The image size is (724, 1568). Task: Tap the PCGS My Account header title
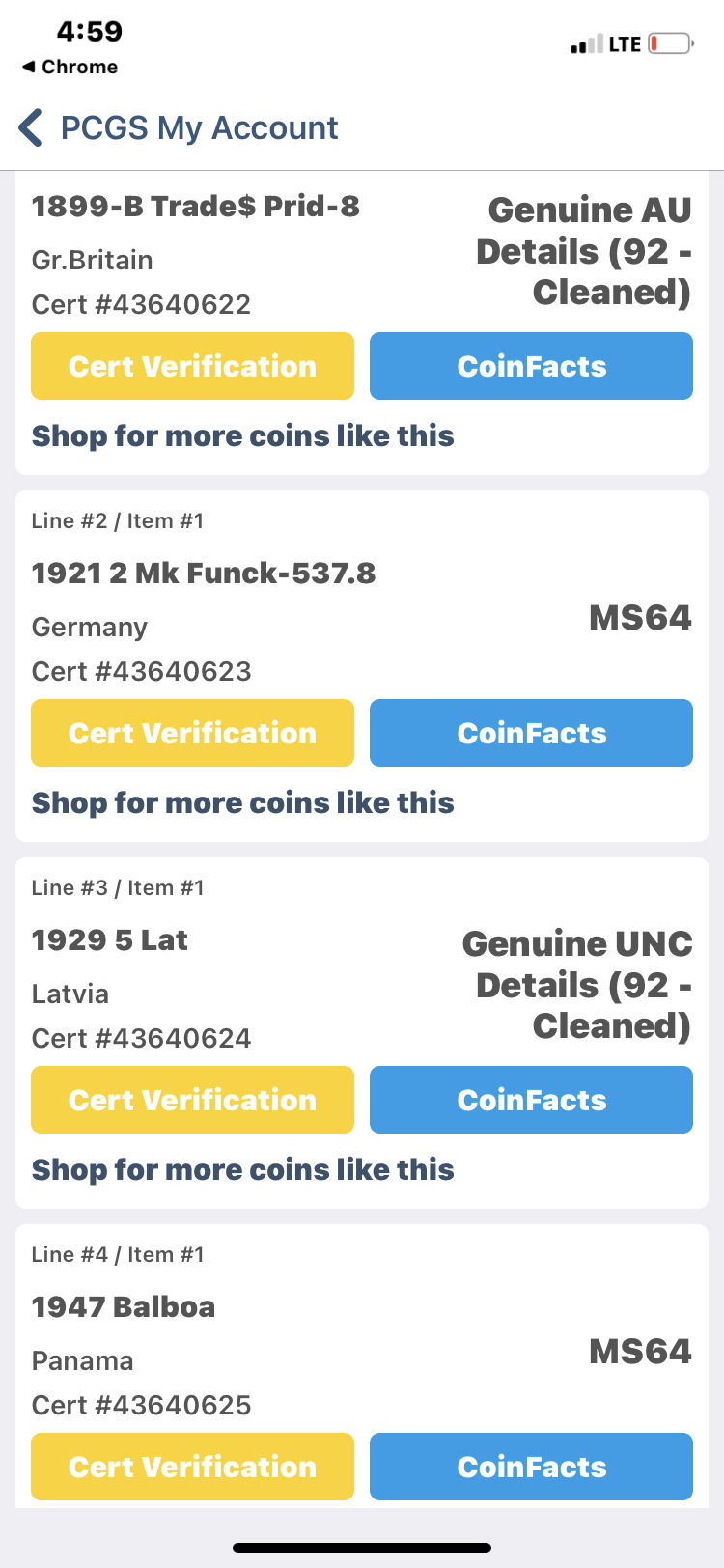(199, 127)
